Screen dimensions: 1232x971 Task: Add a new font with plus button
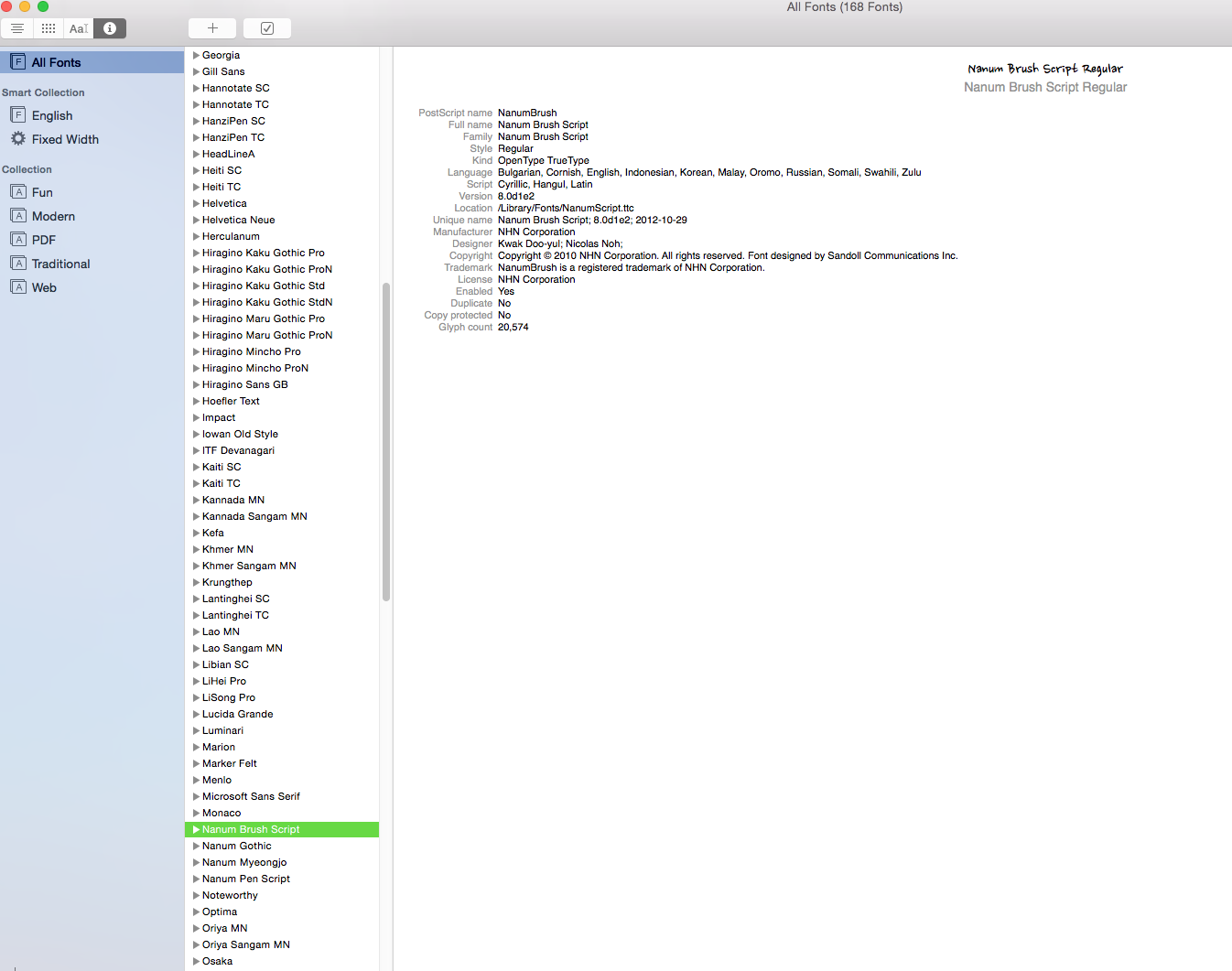(212, 28)
